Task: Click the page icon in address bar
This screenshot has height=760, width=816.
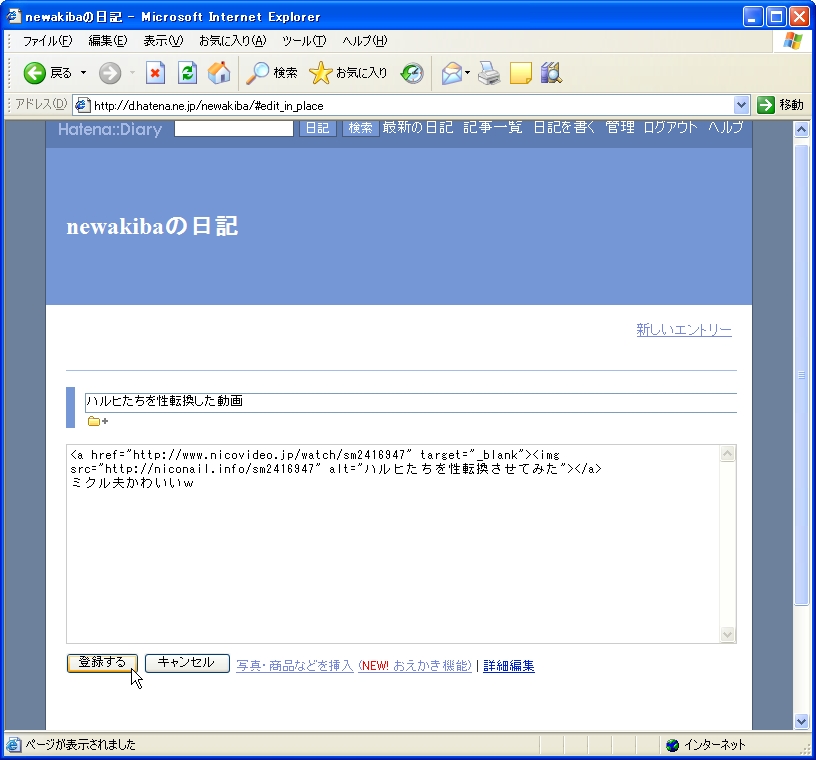Action: [82, 105]
